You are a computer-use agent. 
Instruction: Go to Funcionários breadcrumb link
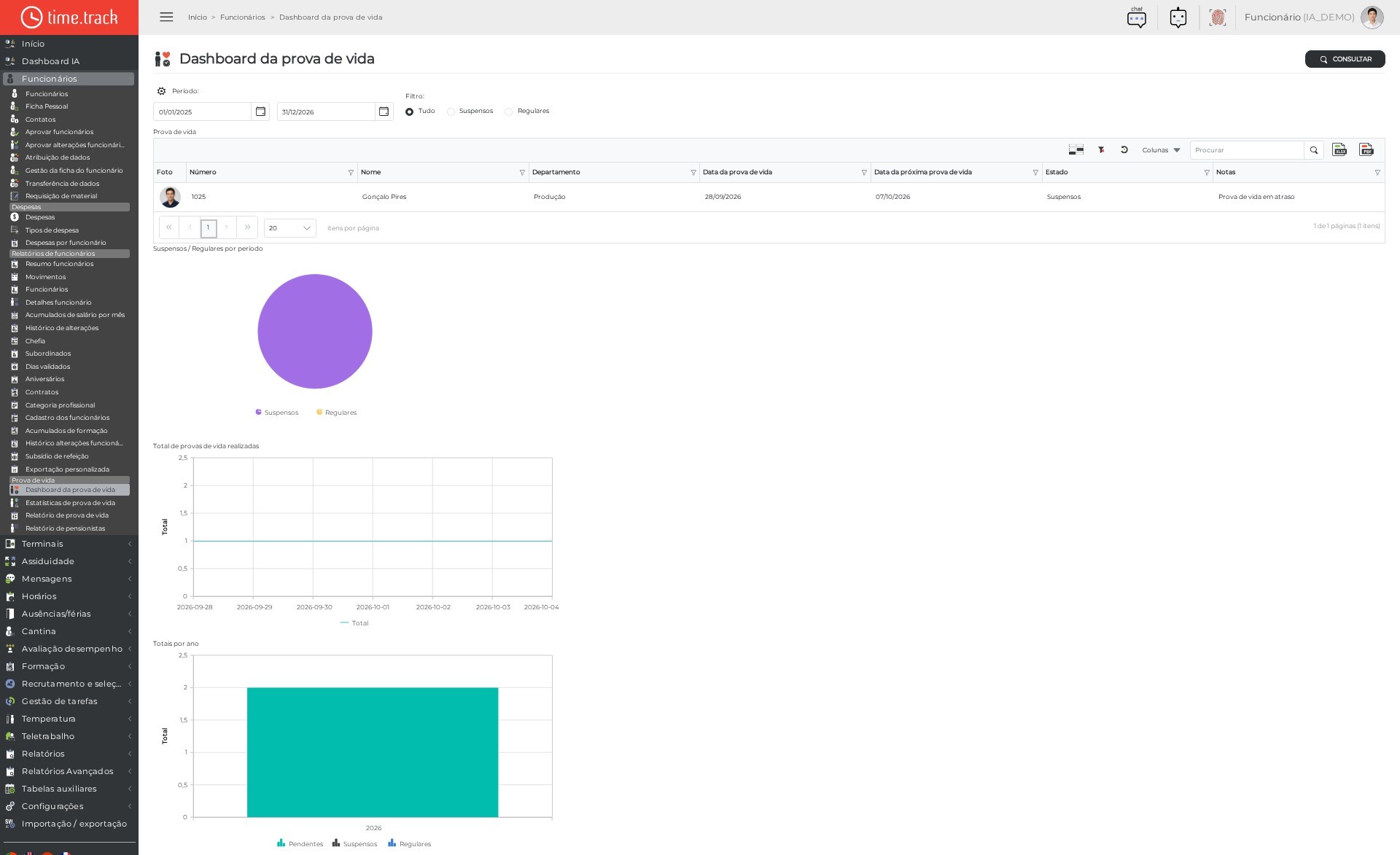tap(243, 17)
